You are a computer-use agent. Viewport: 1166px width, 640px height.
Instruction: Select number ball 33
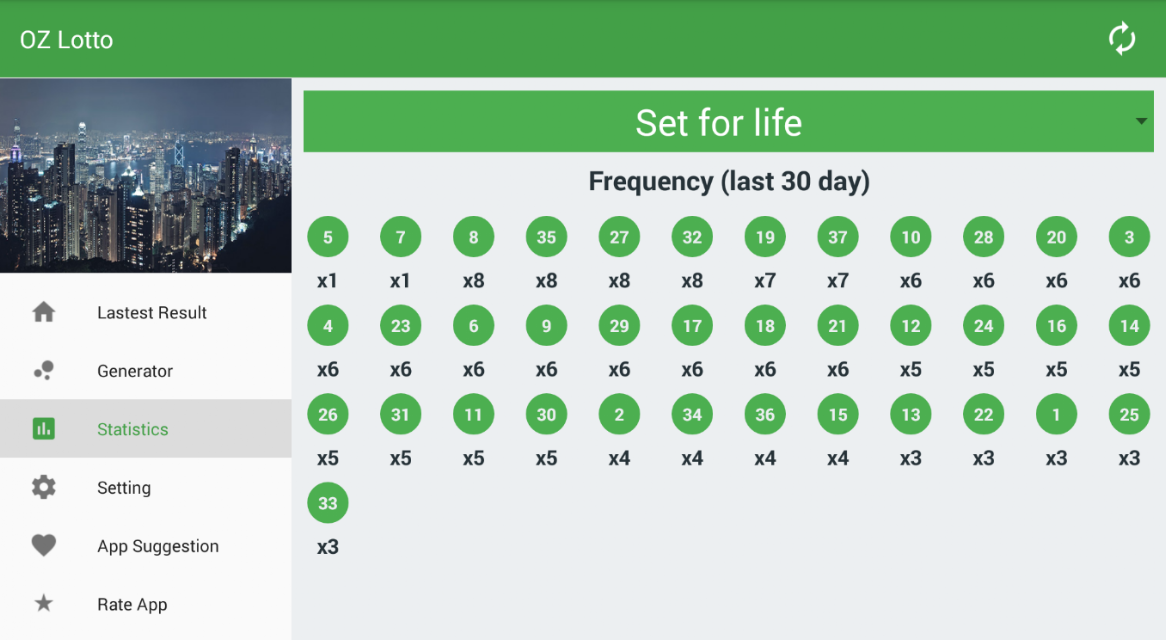(327, 503)
